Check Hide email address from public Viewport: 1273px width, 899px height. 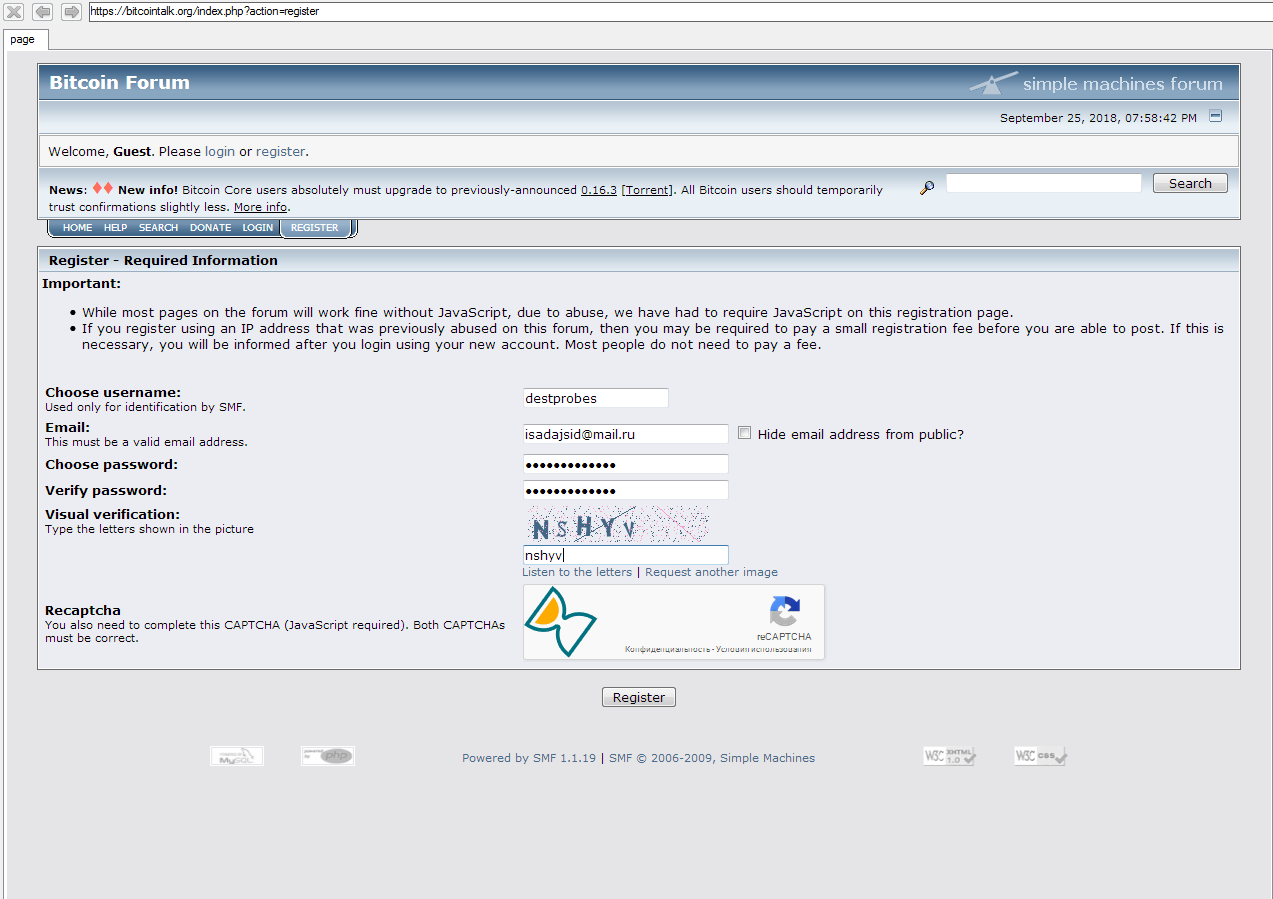744,433
